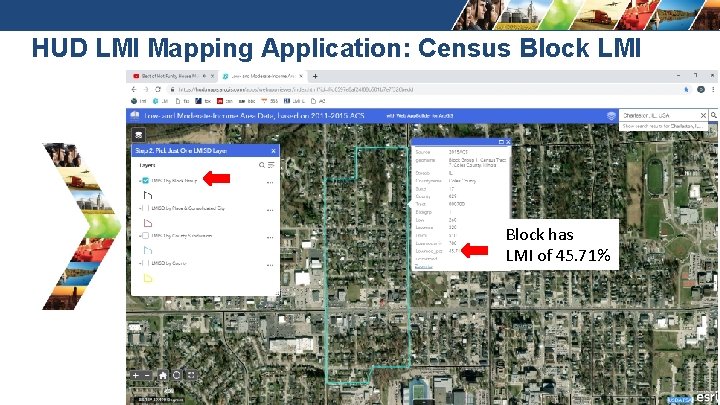Close the Low- and Moderate-Income browser tab
Screen dimensions: 720x405
tap(301, 76)
